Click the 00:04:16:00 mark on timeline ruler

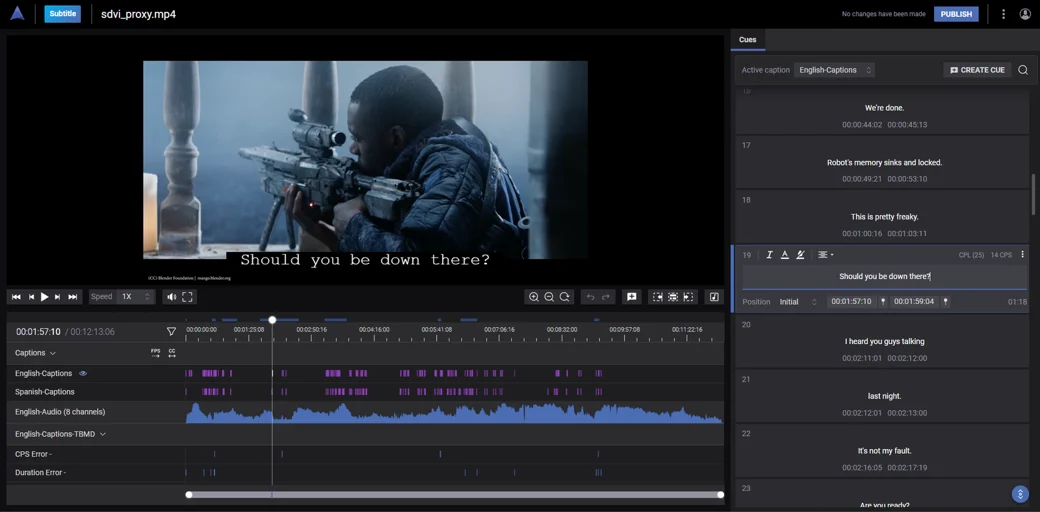(374, 329)
